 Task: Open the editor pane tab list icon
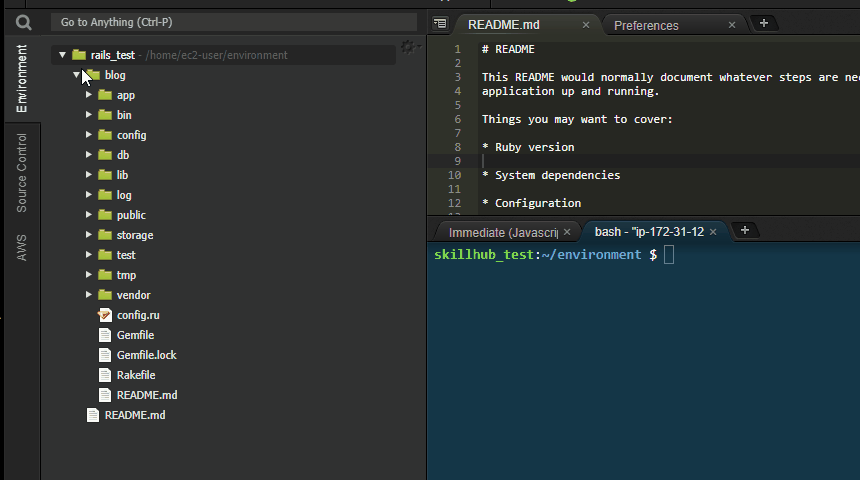point(440,24)
